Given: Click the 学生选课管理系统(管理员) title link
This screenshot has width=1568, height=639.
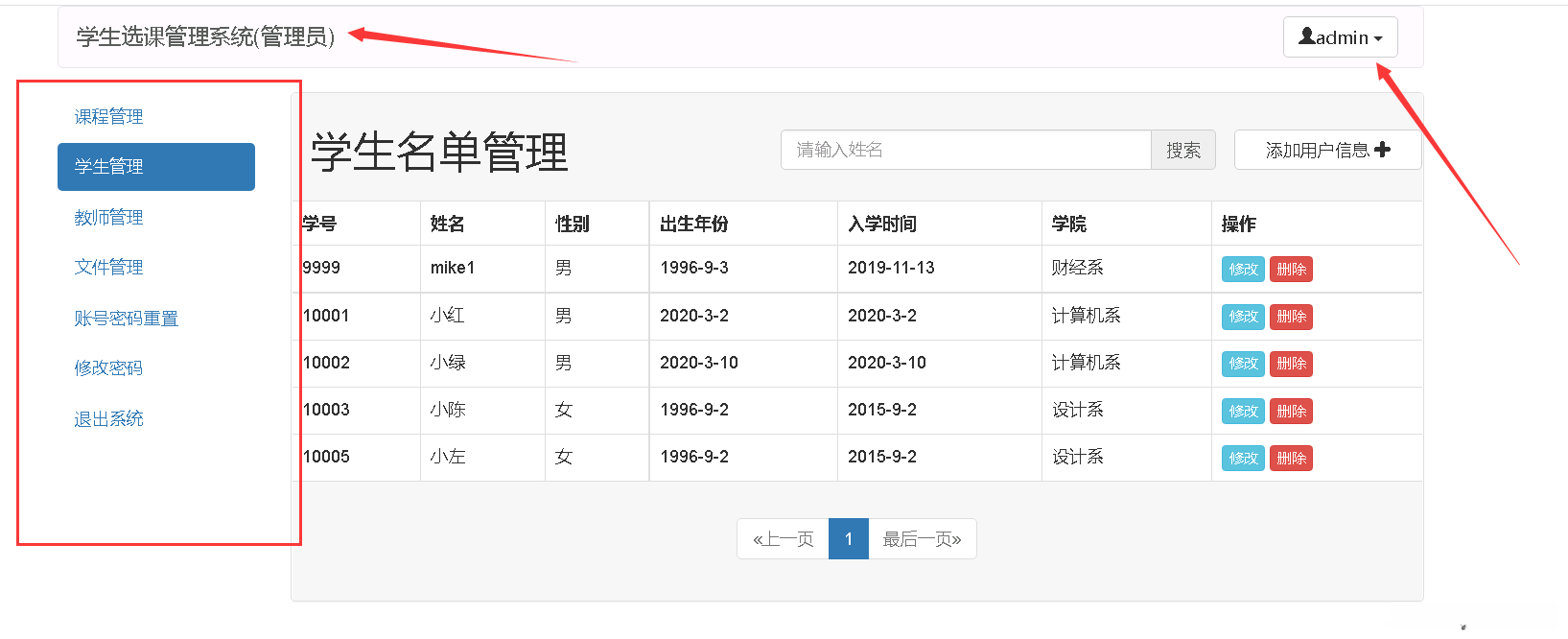Looking at the screenshot, I should [205, 36].
